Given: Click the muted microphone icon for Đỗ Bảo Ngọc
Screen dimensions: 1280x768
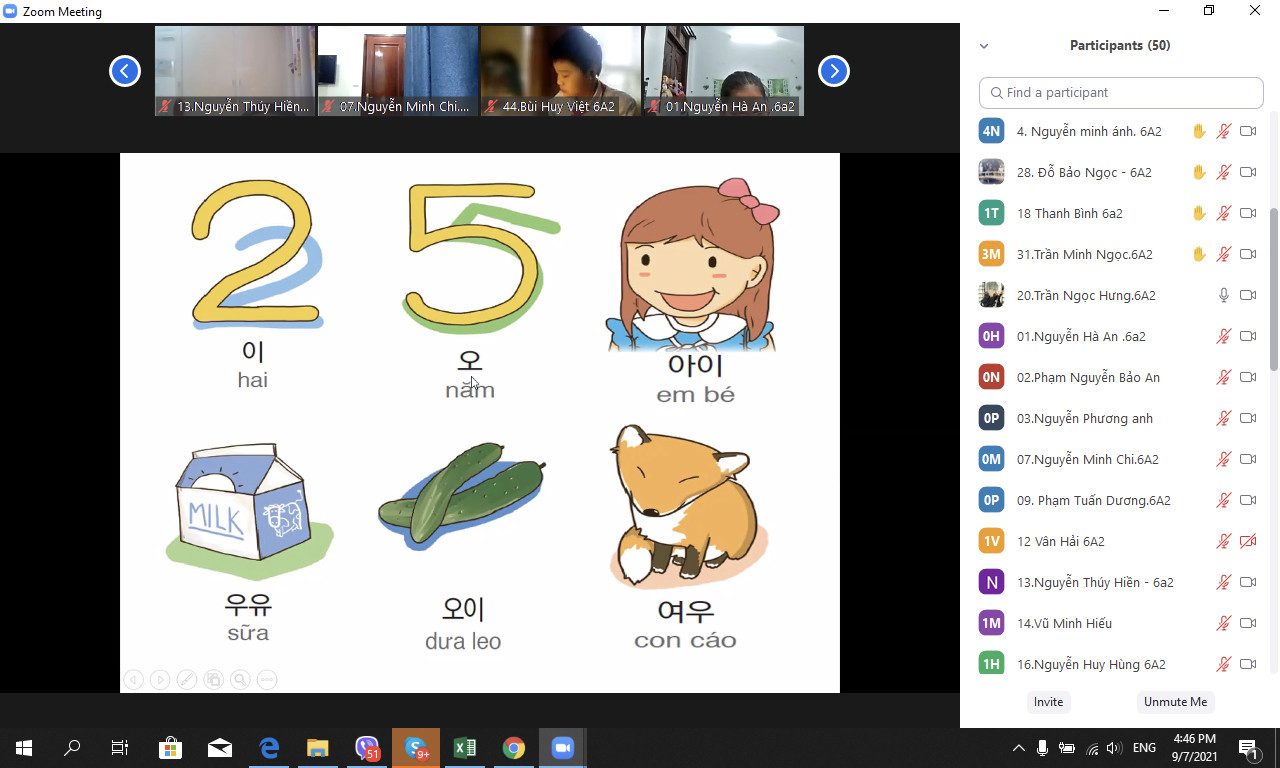Looking at the screenshot, I should (x=1223, y=172).
